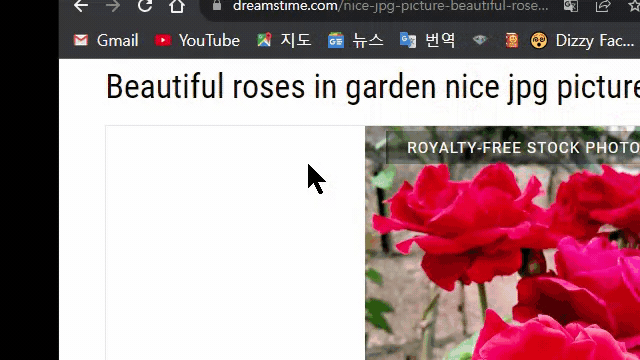Viewport: 640px width, 360px height.
Task: Go back to the previous page
Action: [81, 6]
